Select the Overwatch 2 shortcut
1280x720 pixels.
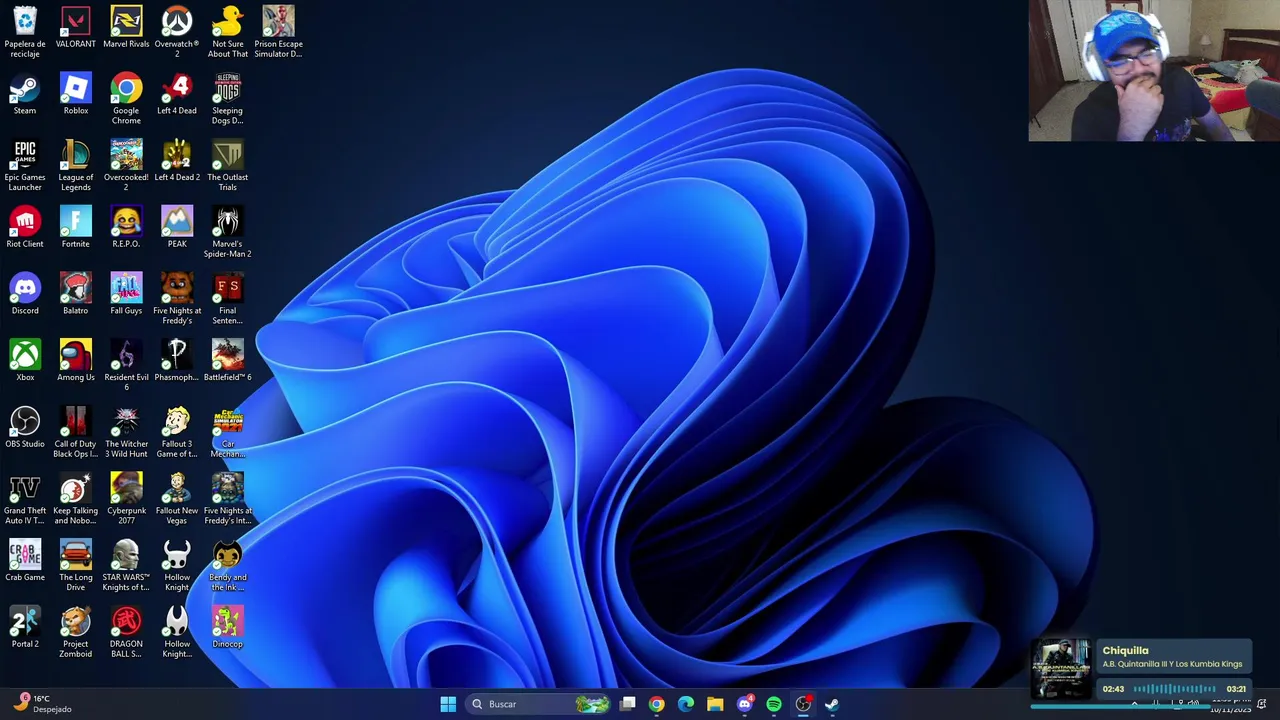pyautogui.click(x=177, y=31)
